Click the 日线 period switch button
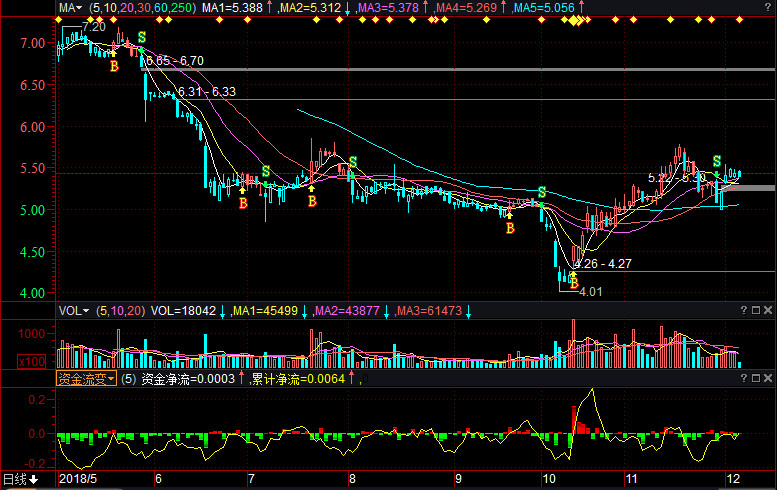777x490 pixels. pos(20,480)
